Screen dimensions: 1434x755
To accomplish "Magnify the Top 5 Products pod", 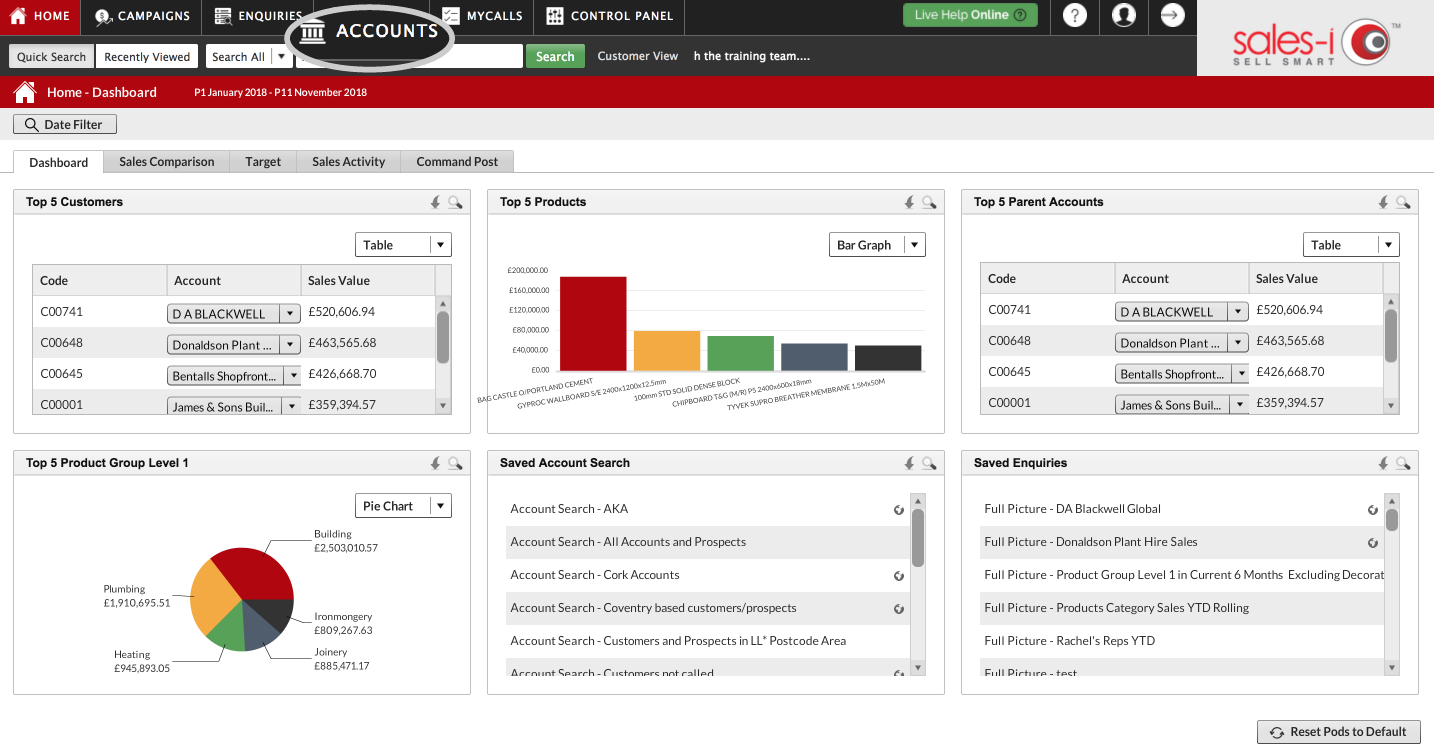I will tap(929, 202).
